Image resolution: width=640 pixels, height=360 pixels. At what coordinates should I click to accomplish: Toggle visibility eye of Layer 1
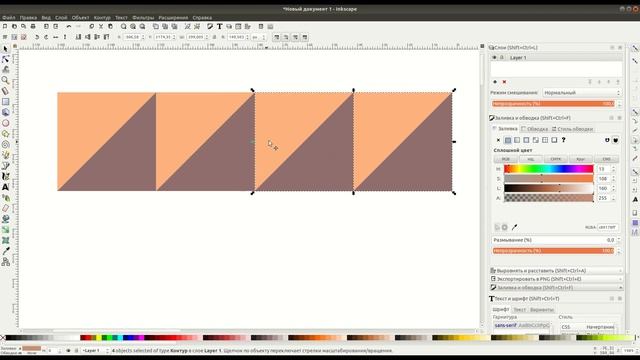coord(494,58)
